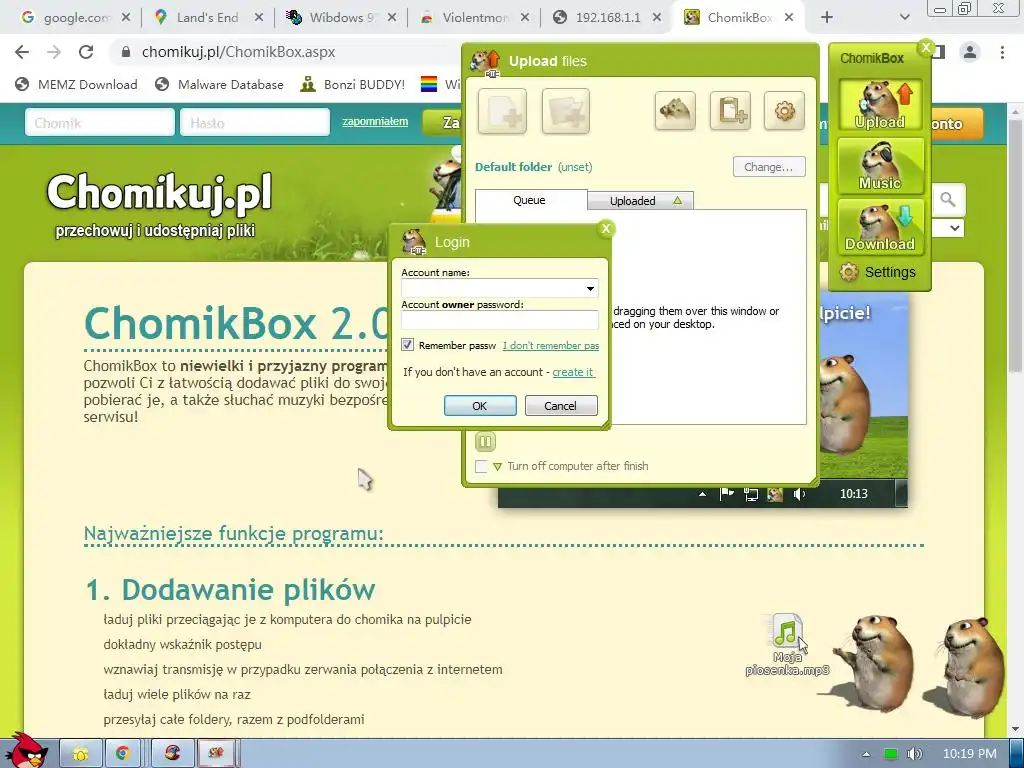The height and width of the screenshot is (768, 1024).
Task: Click the I don't remember password link
Action: (551, 345)
